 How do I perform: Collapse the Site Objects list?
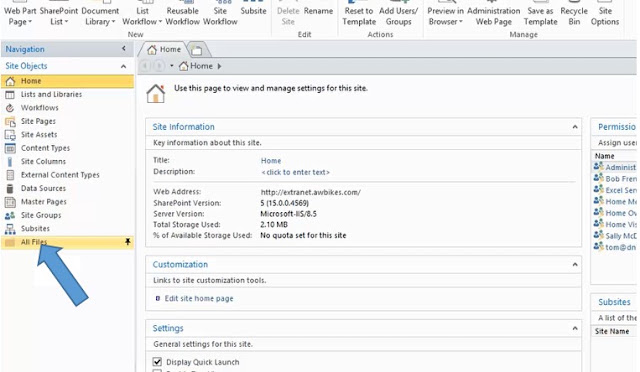point(123,66)
